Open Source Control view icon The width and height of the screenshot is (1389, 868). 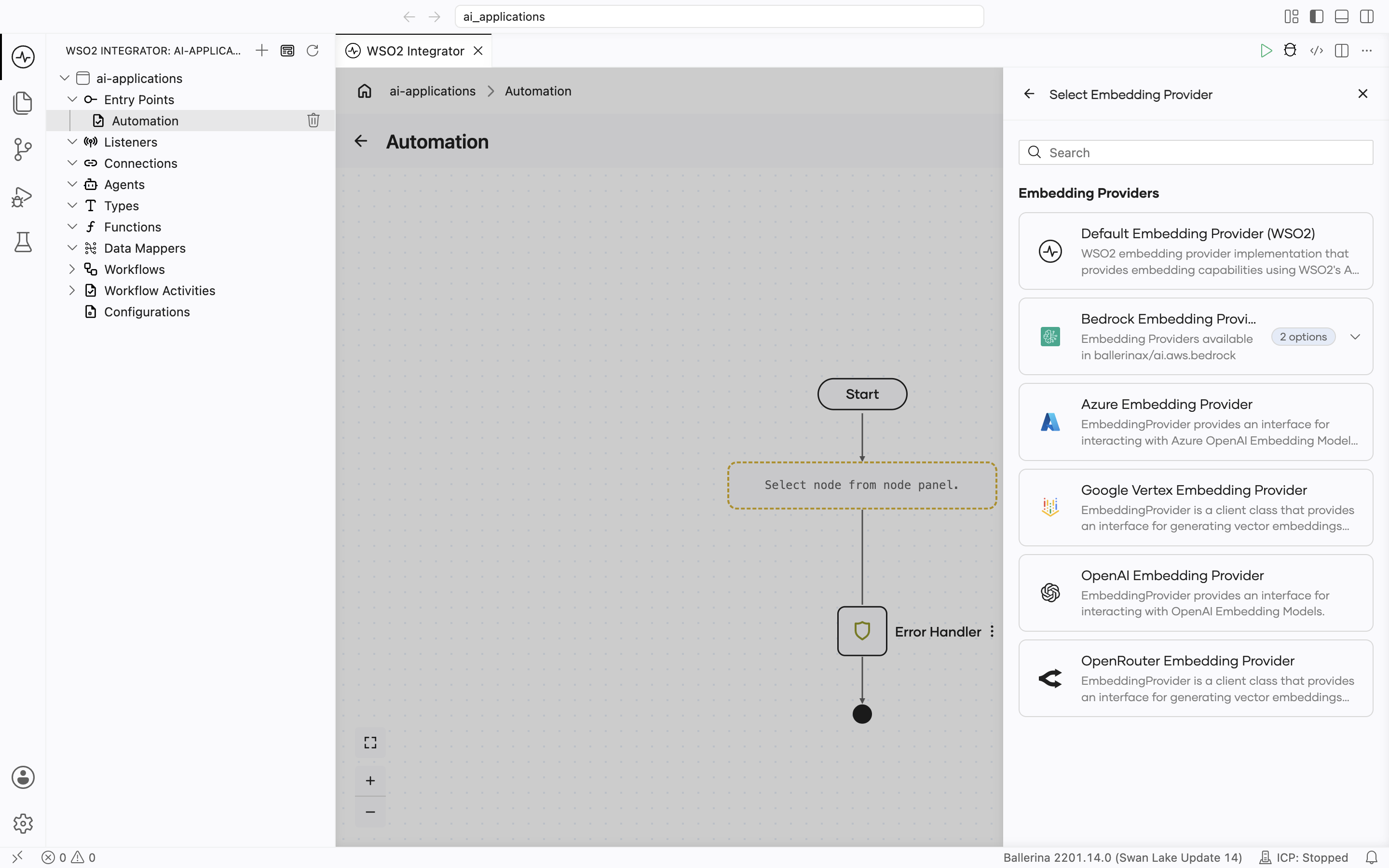[x=23, y=149]
